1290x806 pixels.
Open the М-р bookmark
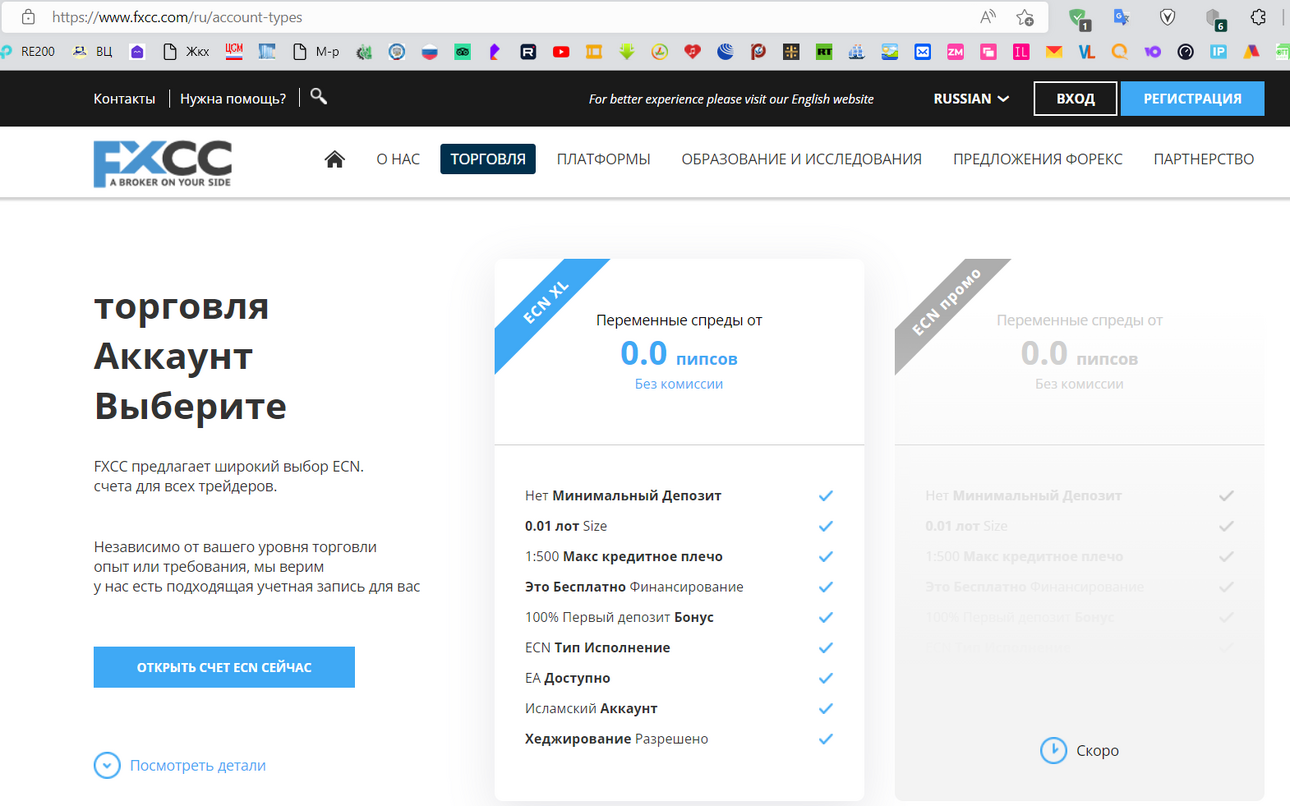point(316,51)
